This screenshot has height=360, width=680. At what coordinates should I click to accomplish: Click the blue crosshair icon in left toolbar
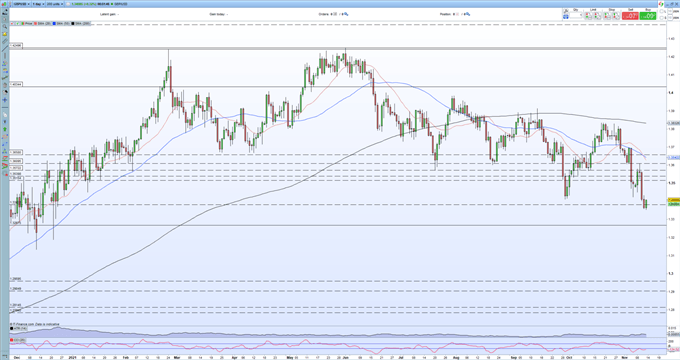pos(5,100)
